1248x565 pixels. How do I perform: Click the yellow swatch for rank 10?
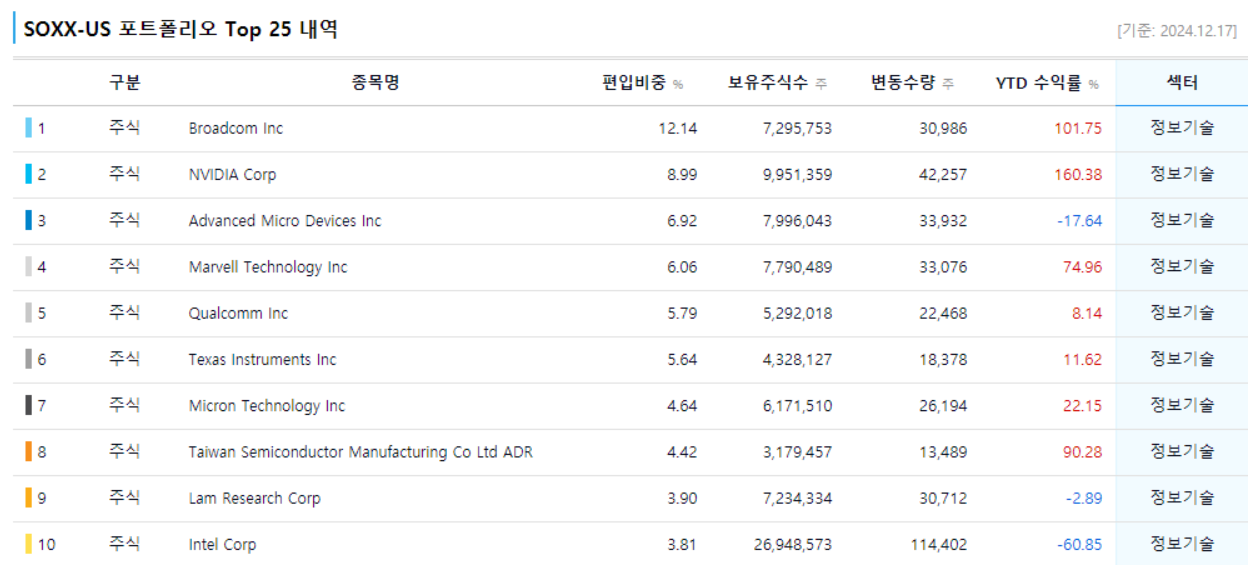coord(29,545)
